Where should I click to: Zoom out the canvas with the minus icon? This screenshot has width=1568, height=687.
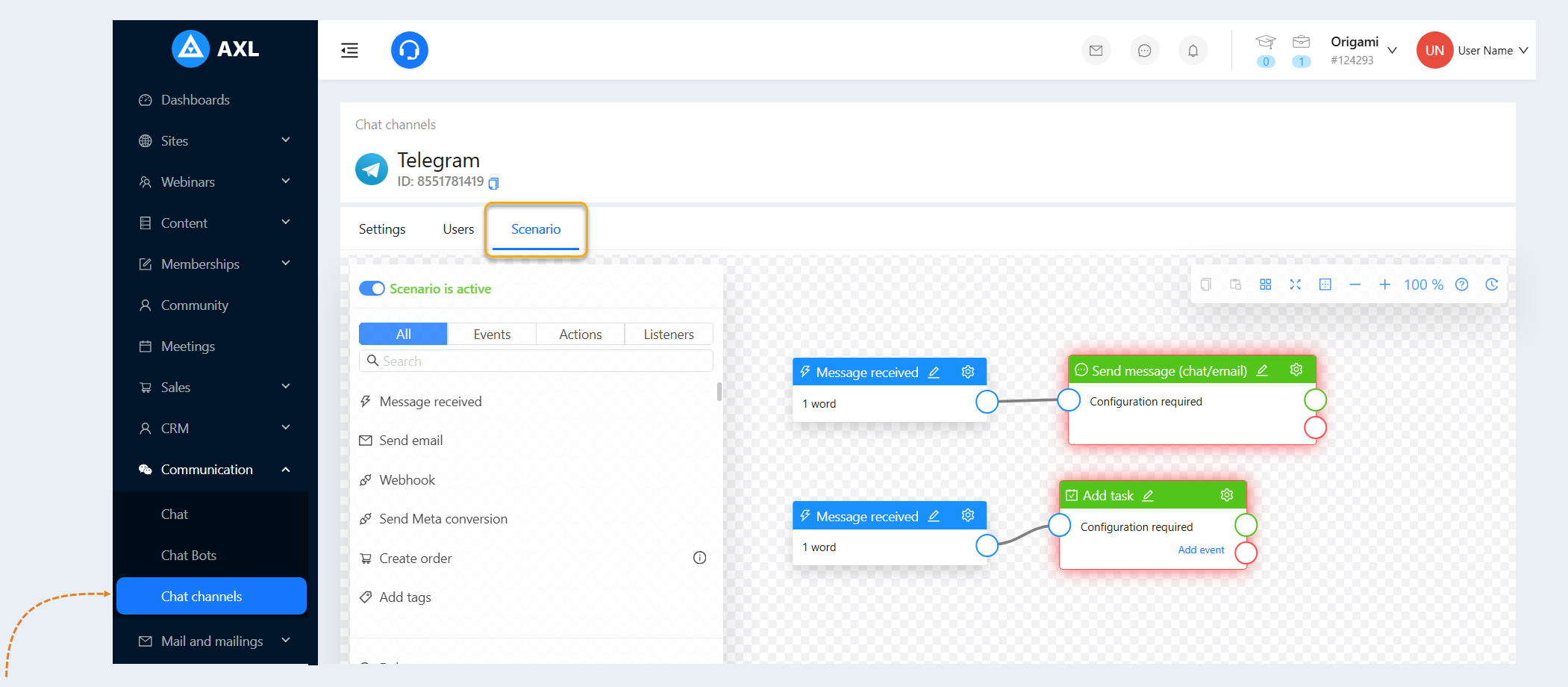coord(1355,285)
